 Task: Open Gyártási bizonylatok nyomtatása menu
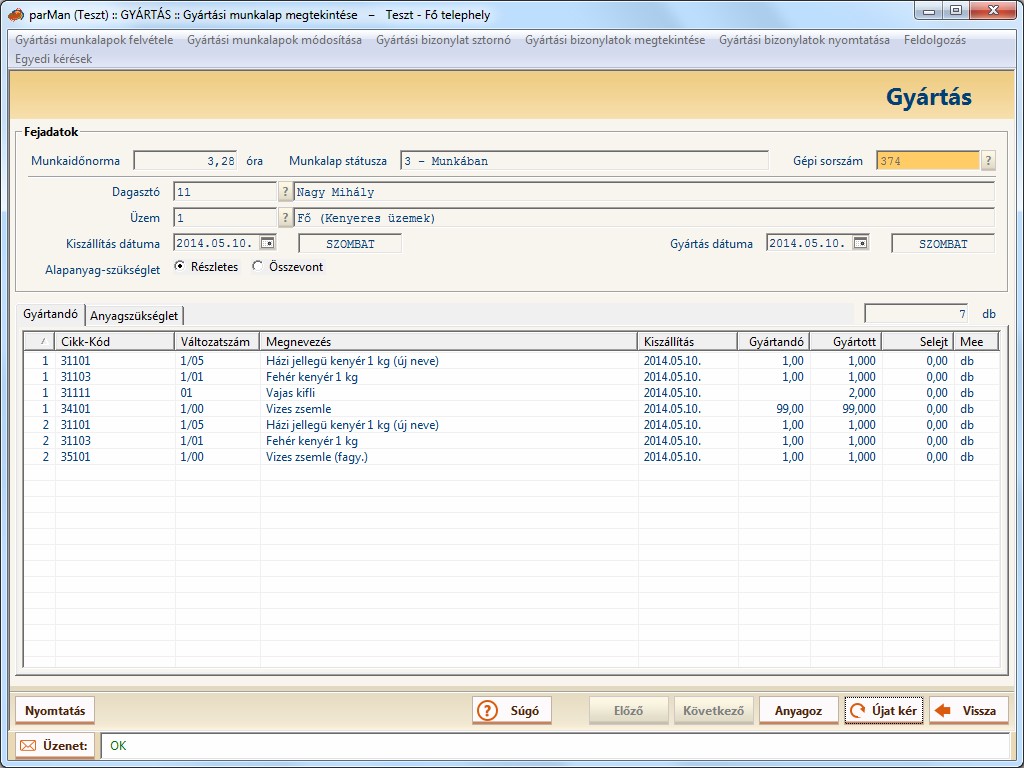pos(804,40)
